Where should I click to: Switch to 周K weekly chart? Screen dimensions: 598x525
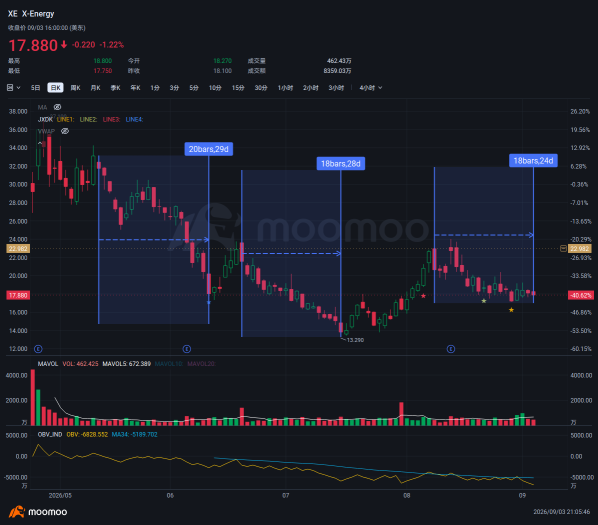[x=76, y=88]
